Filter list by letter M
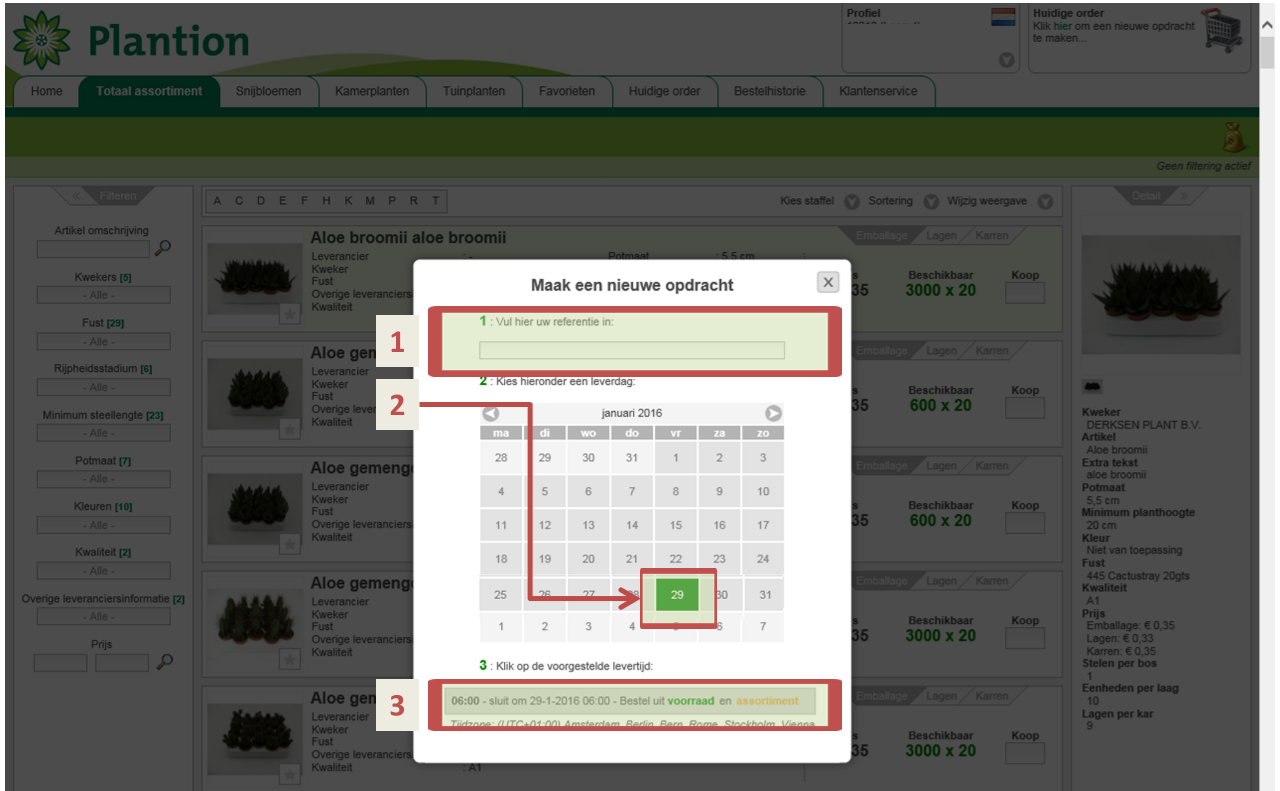1280x791 pixels. (370, 201)
